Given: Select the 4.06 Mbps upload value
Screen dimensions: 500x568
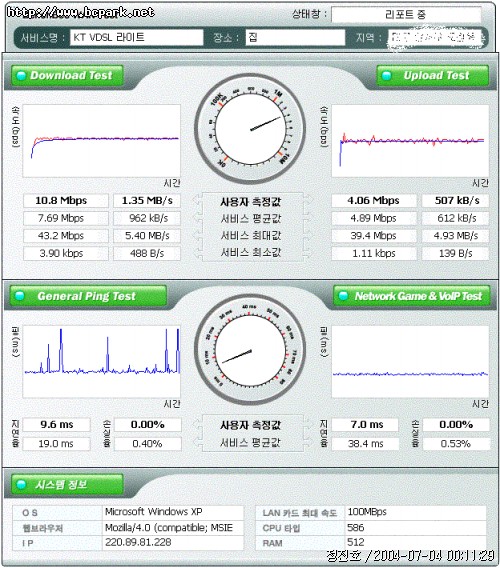Looking at the screenshot, I should tap(374, 200).
